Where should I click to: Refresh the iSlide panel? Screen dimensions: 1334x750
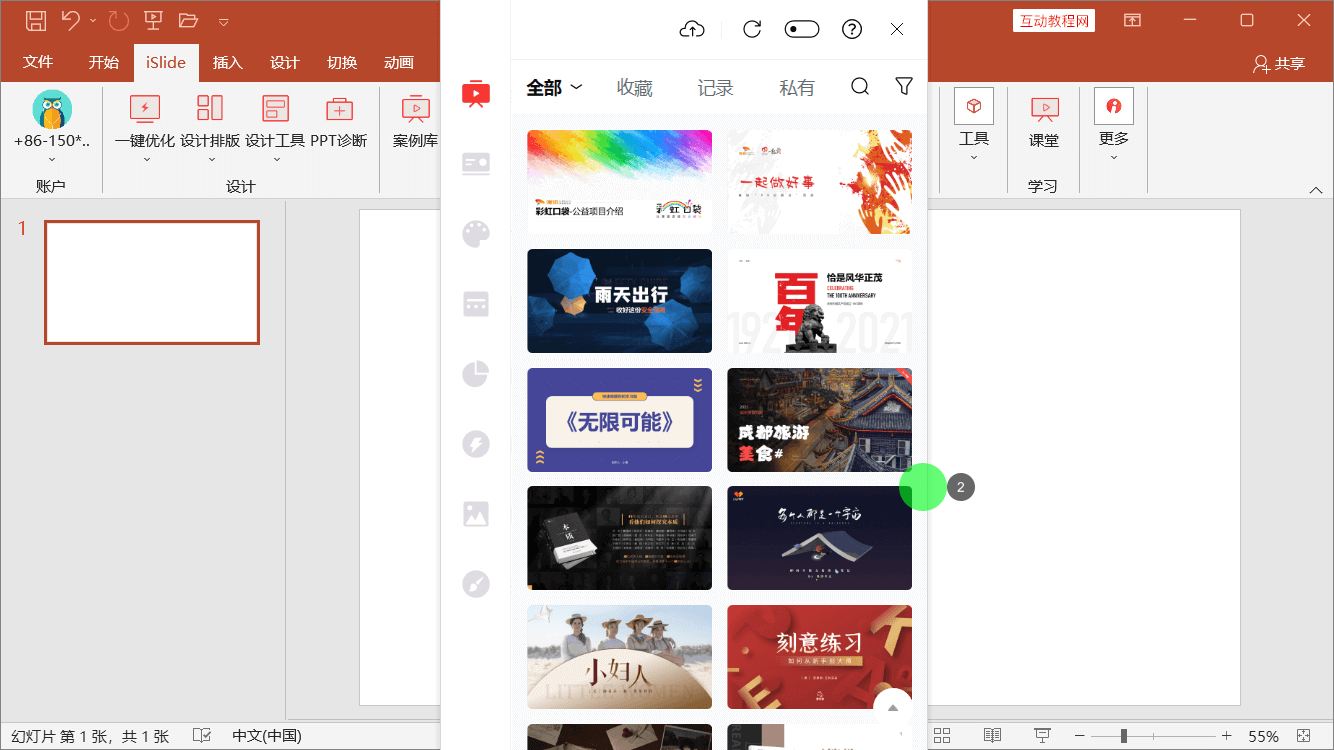(752, 29)
